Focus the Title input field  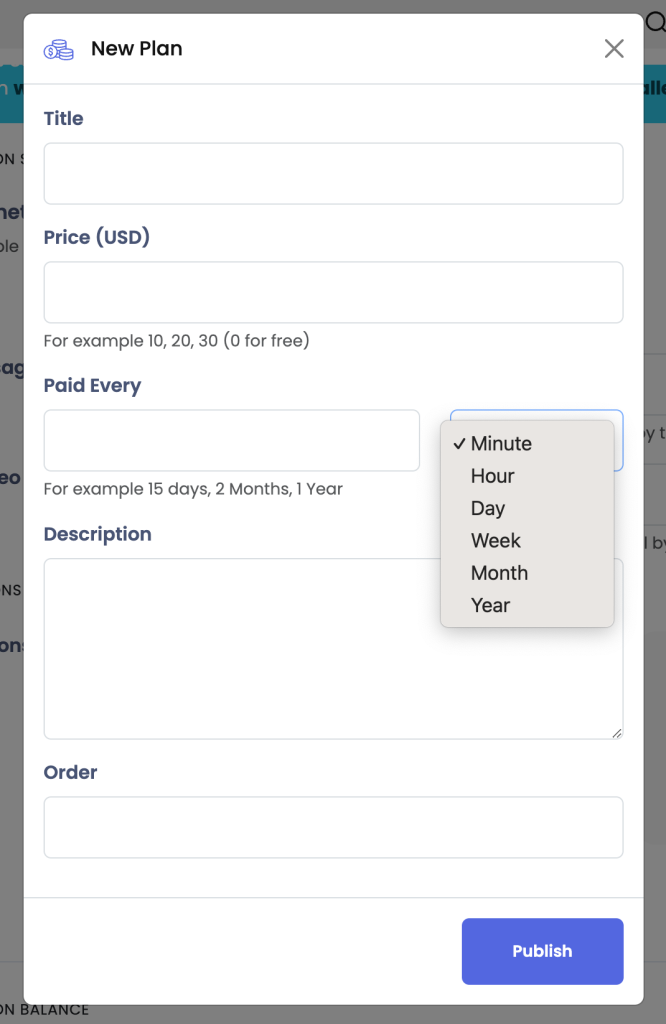334,174
